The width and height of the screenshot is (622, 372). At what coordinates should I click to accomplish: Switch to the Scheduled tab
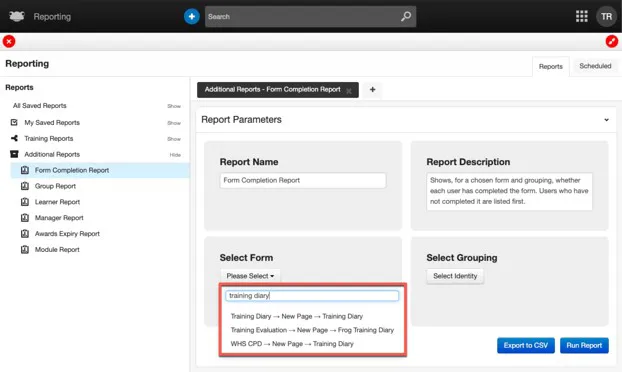(595, 66)
